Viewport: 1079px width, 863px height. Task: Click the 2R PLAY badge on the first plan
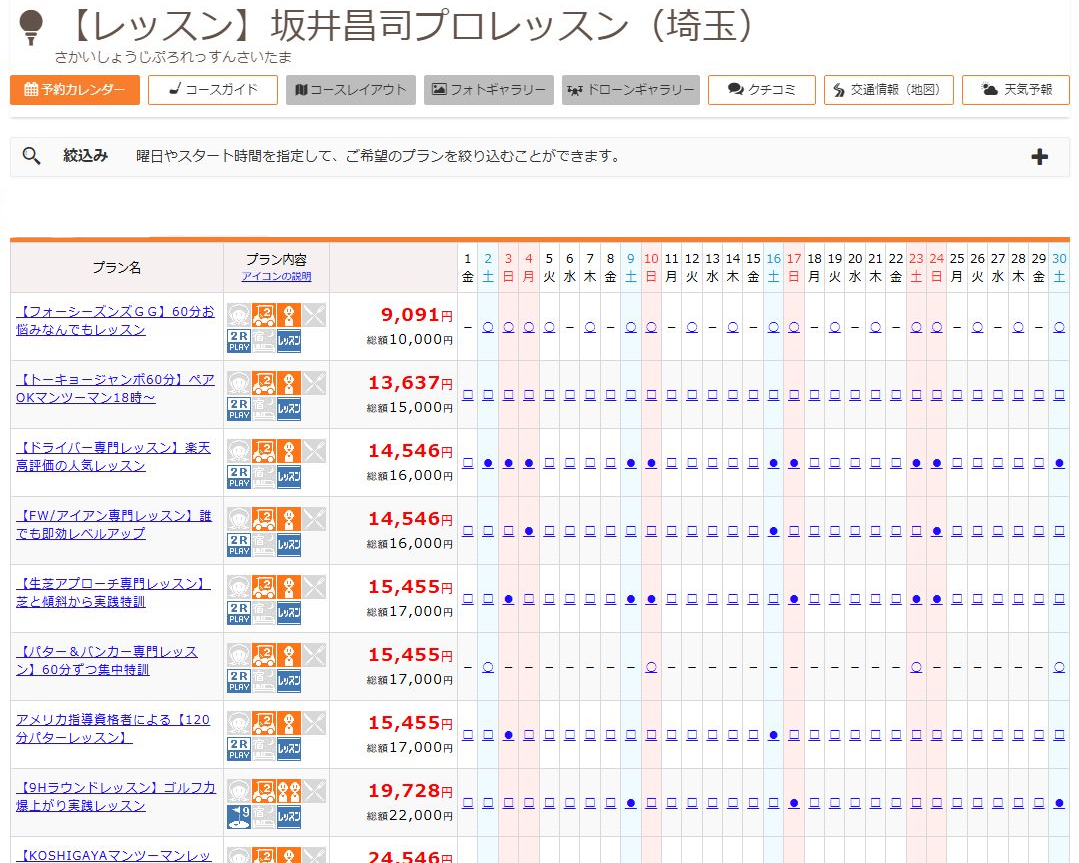tap(239, 341)
